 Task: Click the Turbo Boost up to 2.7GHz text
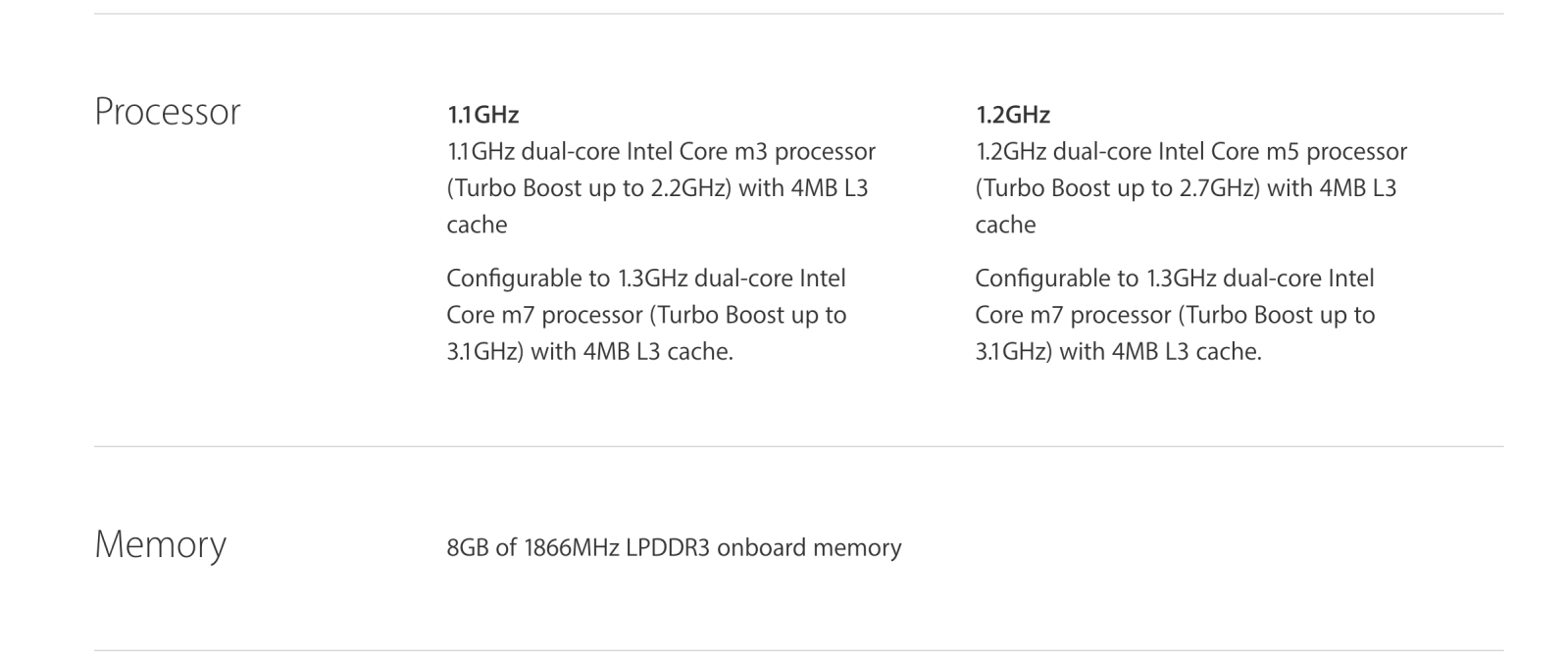(x=1117, y=188)
